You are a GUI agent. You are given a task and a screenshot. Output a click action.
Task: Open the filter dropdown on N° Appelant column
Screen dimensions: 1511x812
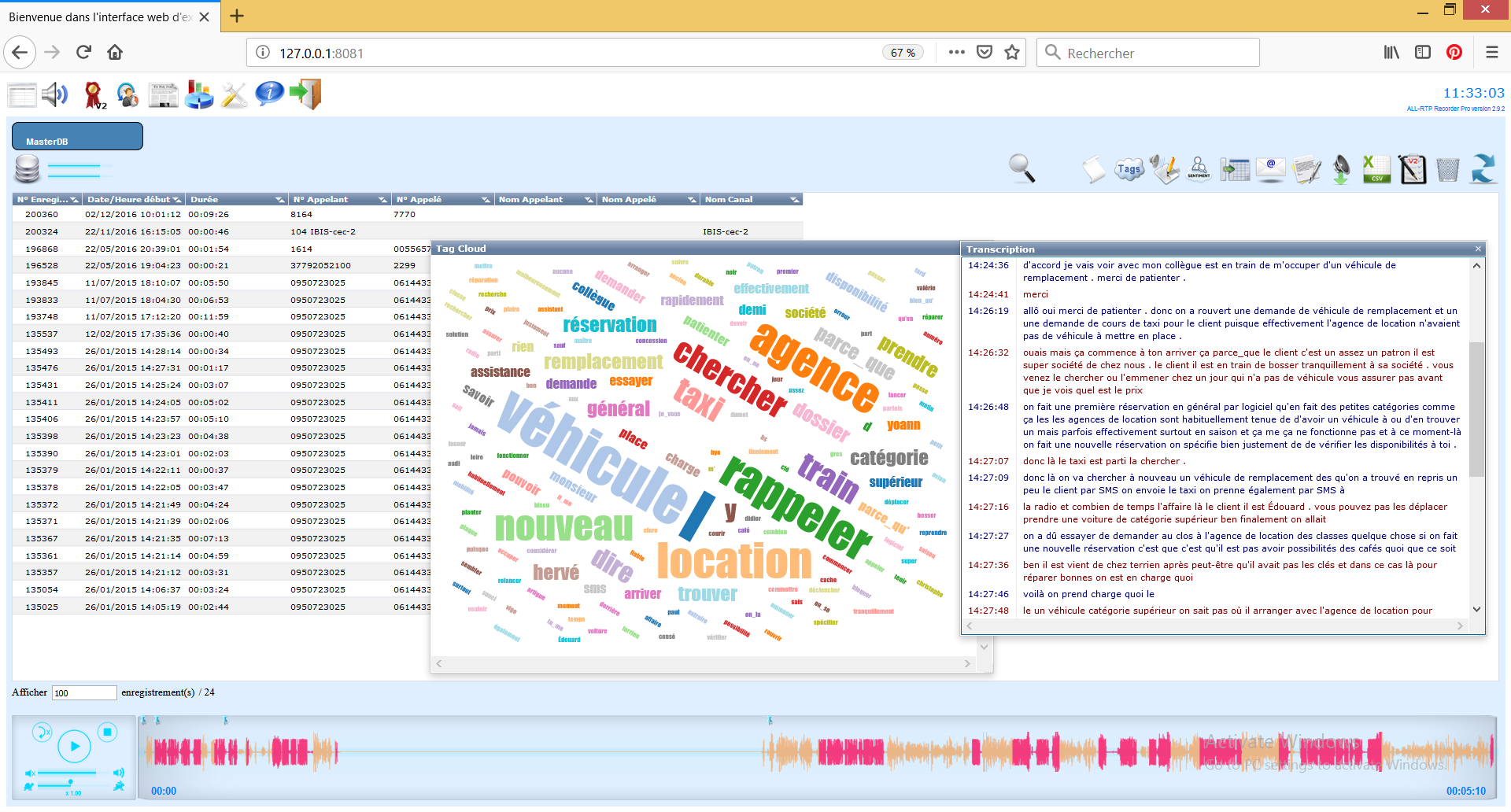[x=382, y=200]
